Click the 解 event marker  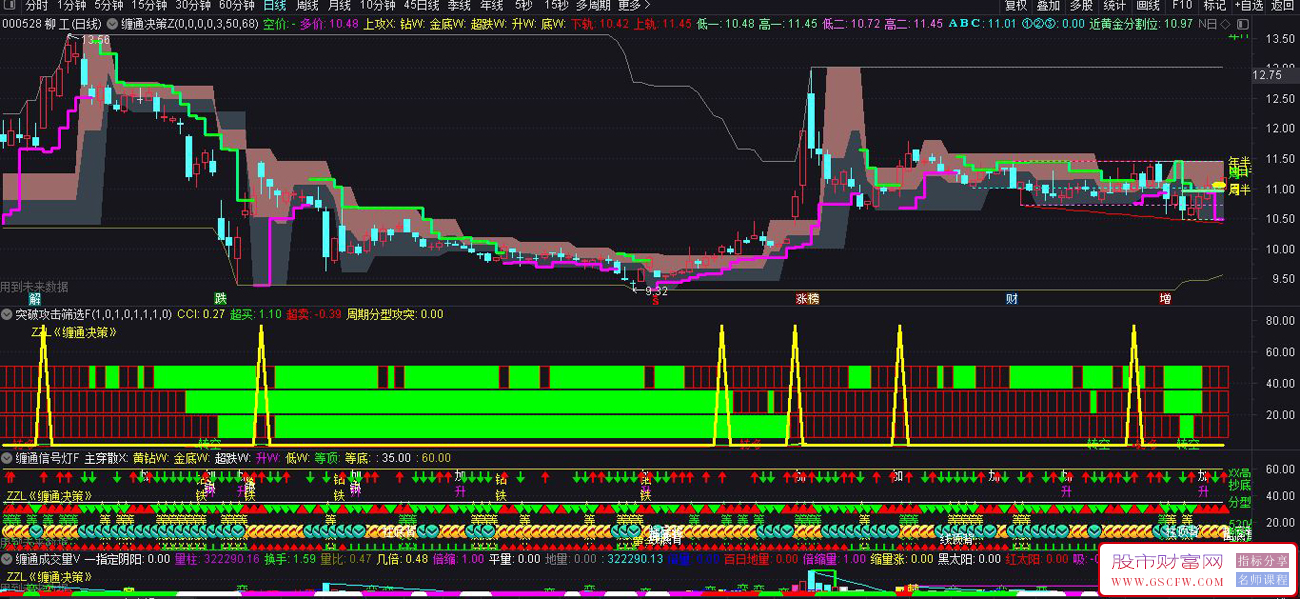point(35,298)
